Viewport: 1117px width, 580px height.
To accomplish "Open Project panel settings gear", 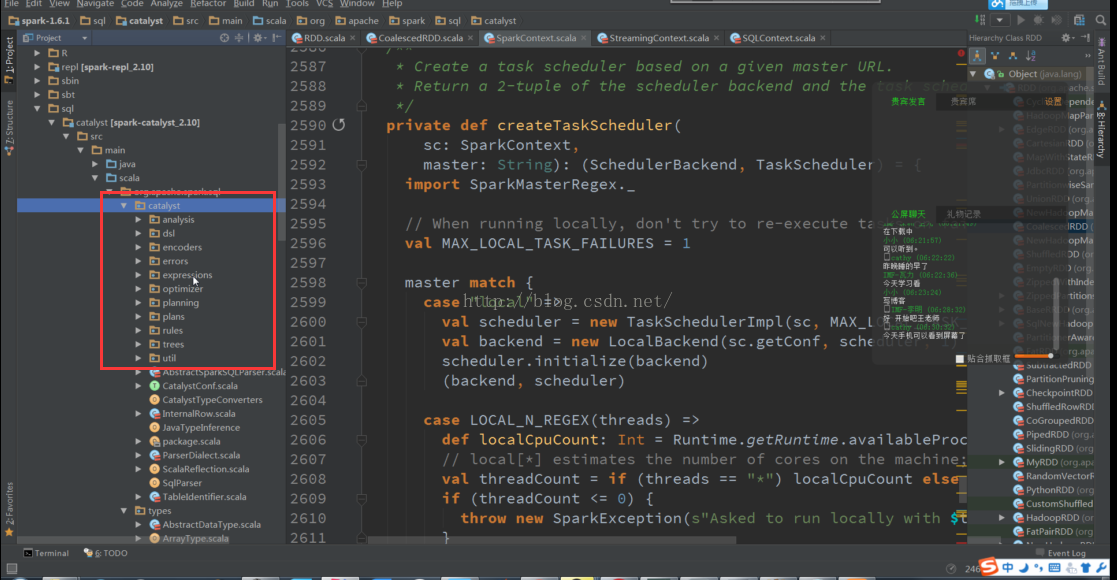I will pyautogui.click(x=258, y=38).
